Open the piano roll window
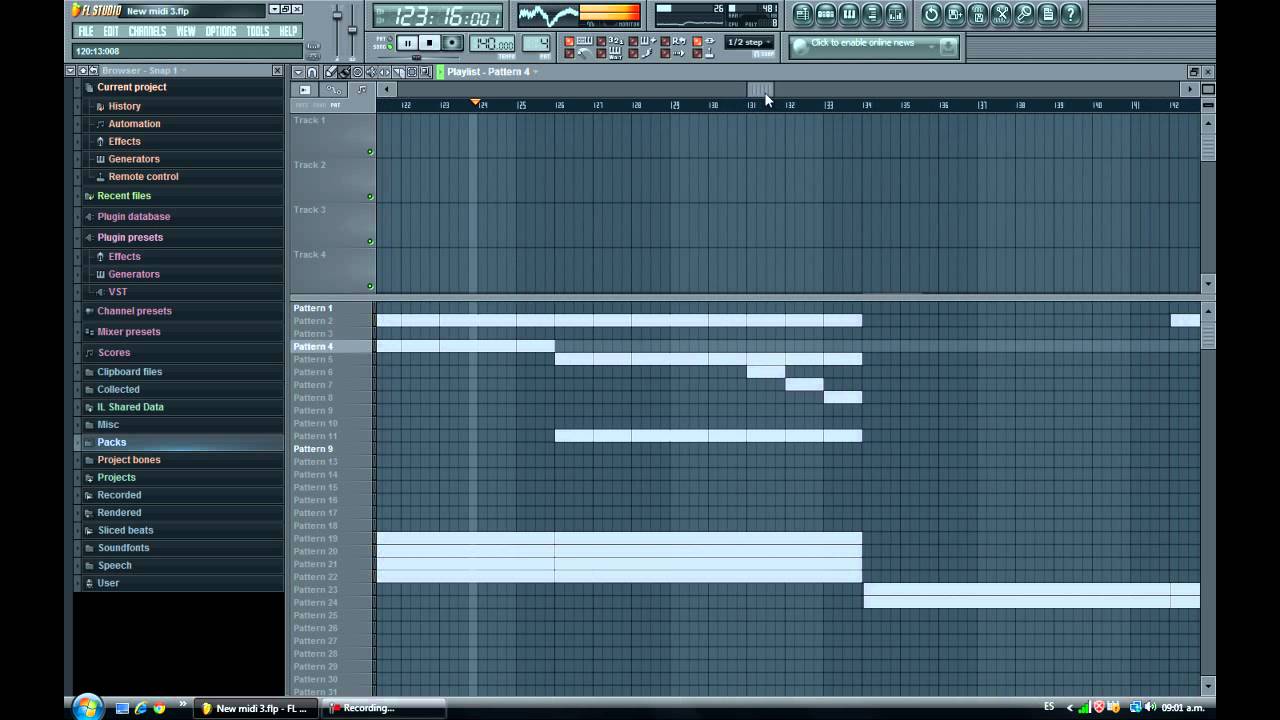Viewport: 1280px width, 720px height. pyautogui.click(x=849, y=14)
